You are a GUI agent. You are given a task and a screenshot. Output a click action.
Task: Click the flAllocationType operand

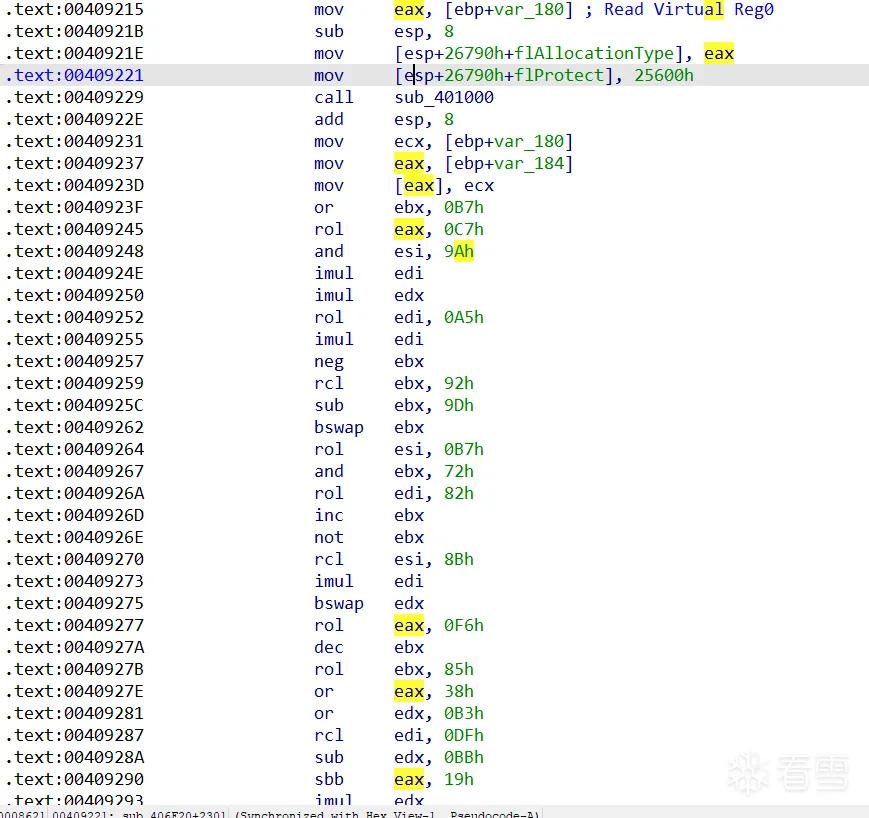click(594, 54)
